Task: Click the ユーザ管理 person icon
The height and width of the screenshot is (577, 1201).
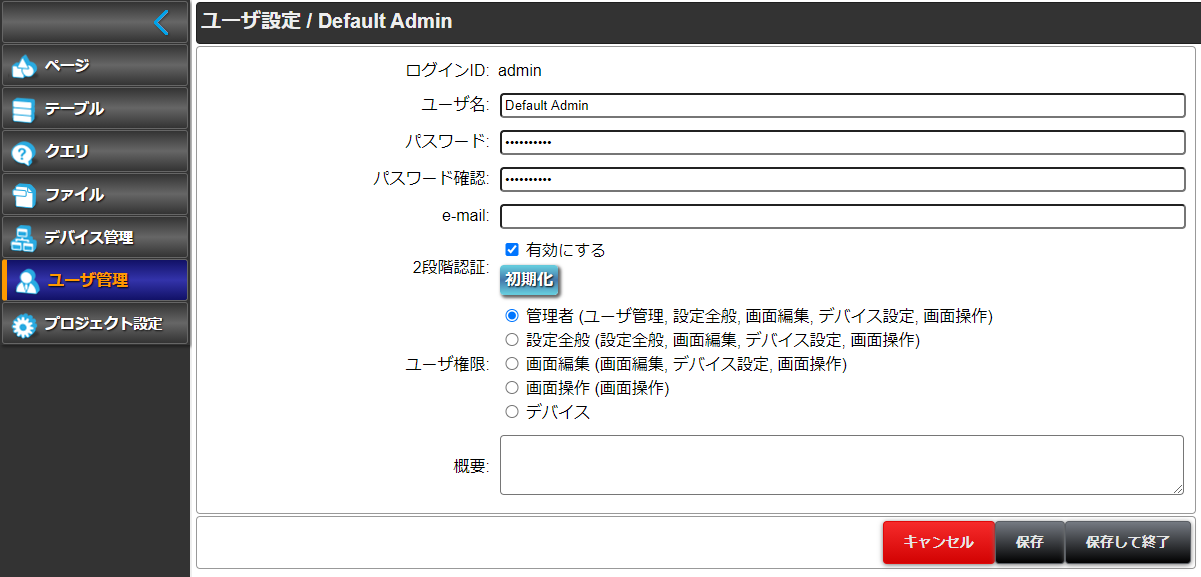Action: (28, 281)
